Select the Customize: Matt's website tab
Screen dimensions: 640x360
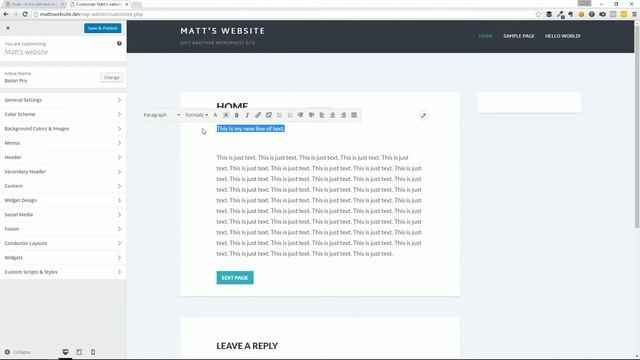(x=99, y=4)
